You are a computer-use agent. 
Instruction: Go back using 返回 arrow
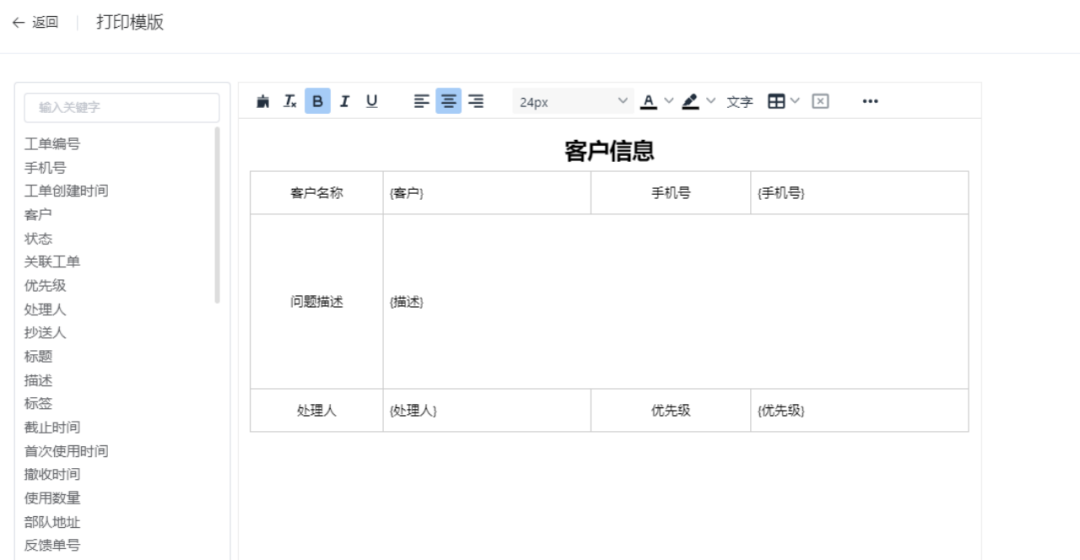pos(35,23)
